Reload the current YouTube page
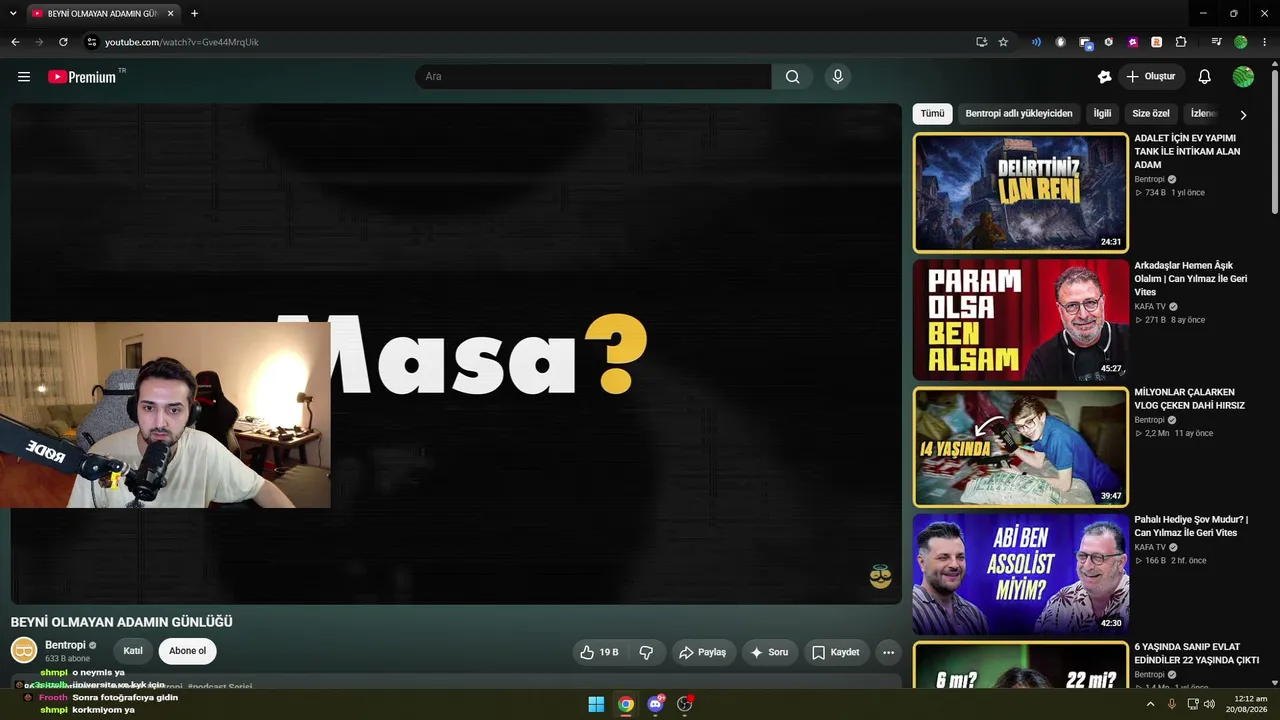Image resolution: width=1280 pixels, height=720 pixels. 63,42
